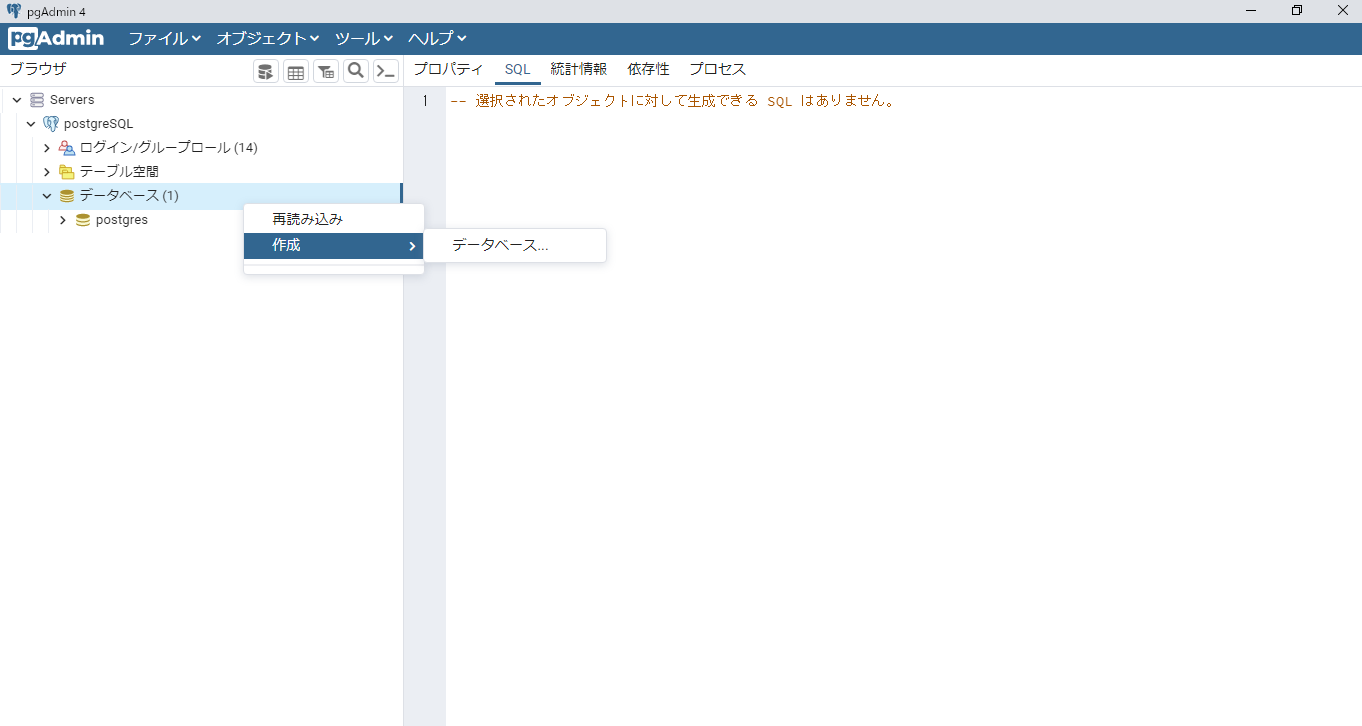Click the postgres database icon
Viewport: 1362px width, 726px height.
tap(83, 220)
